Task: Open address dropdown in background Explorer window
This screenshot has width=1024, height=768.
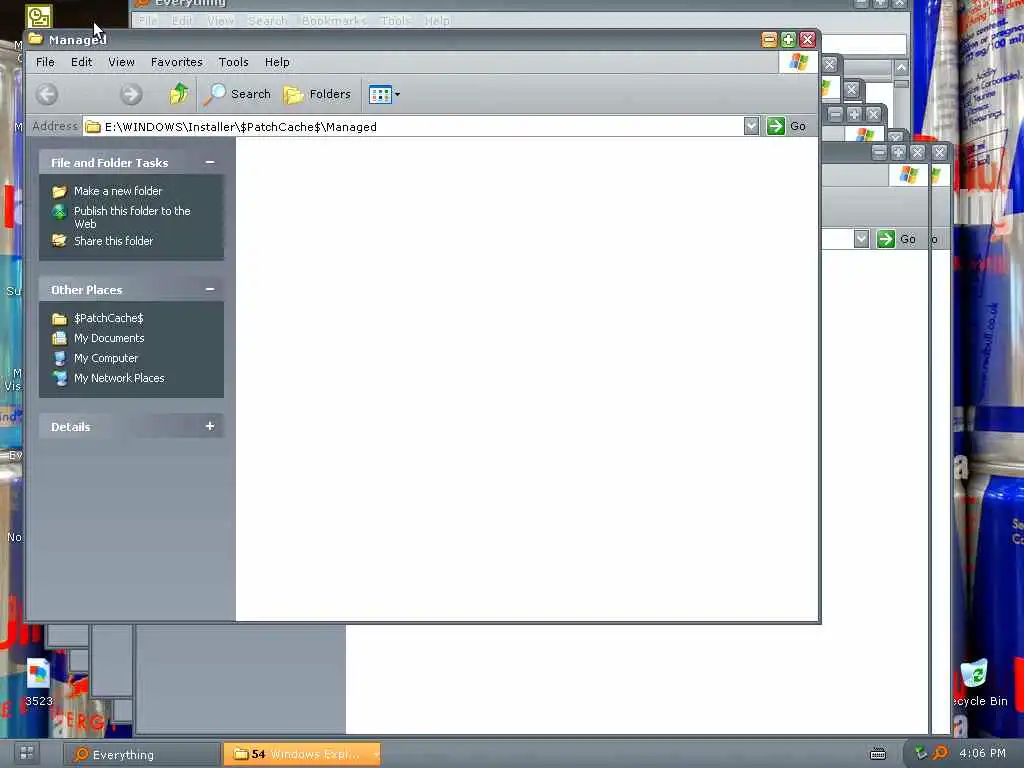Action: [x=861, y=239]
